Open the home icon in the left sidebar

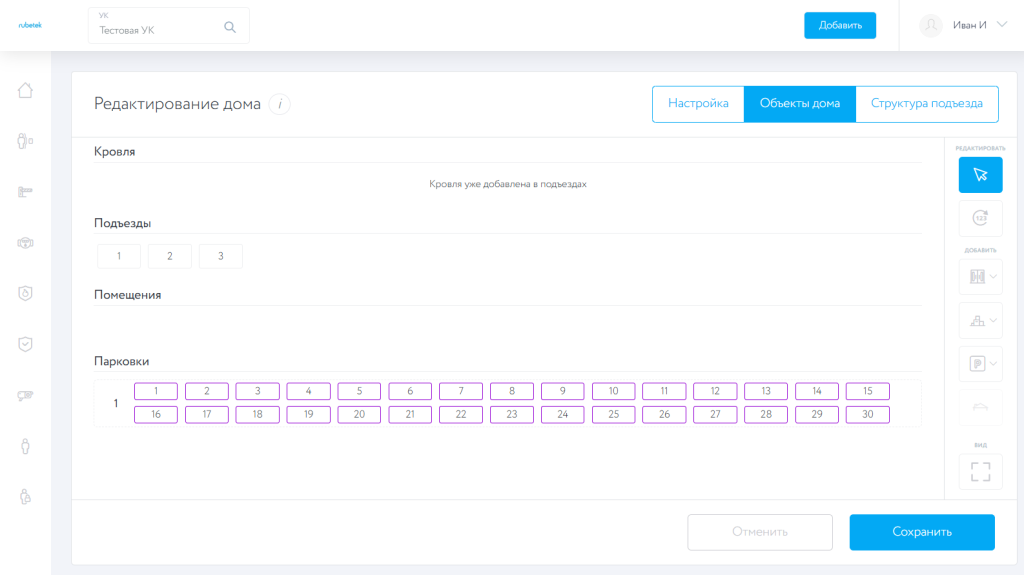pos(25,90)
